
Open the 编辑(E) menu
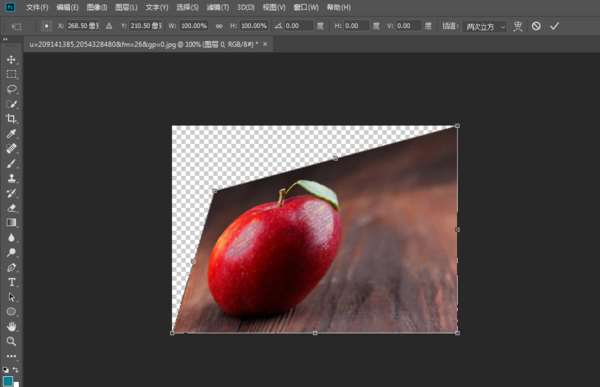pos(67,7)
